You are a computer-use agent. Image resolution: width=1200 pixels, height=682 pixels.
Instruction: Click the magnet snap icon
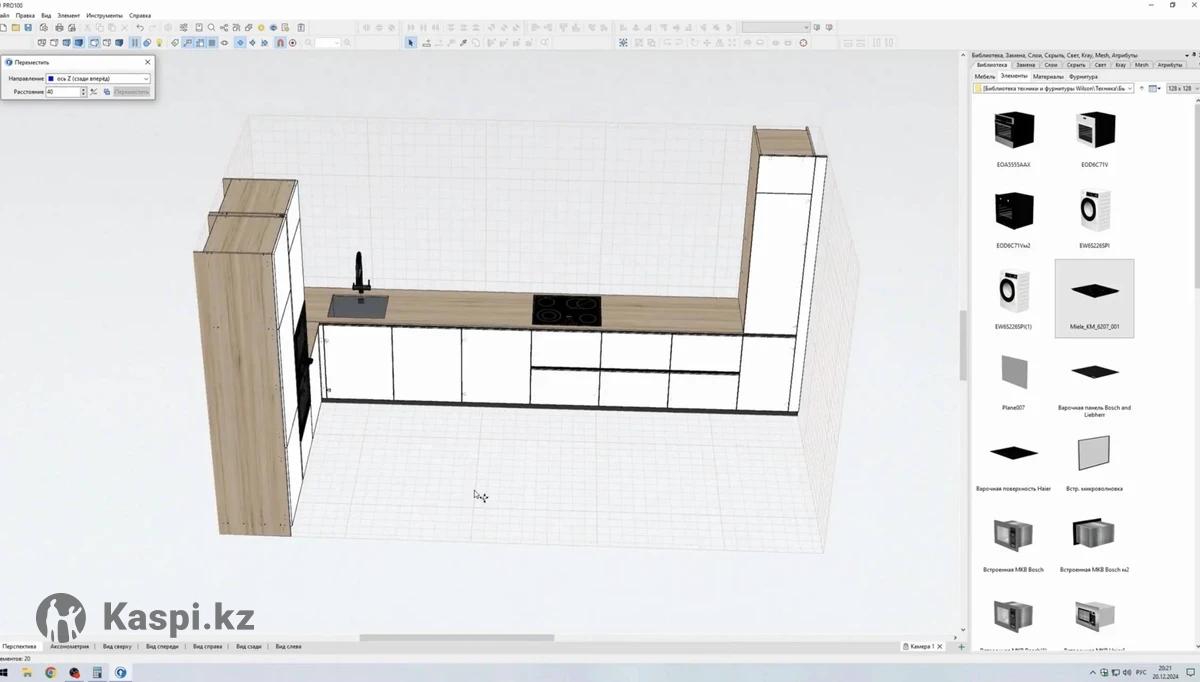click(280, 43)
